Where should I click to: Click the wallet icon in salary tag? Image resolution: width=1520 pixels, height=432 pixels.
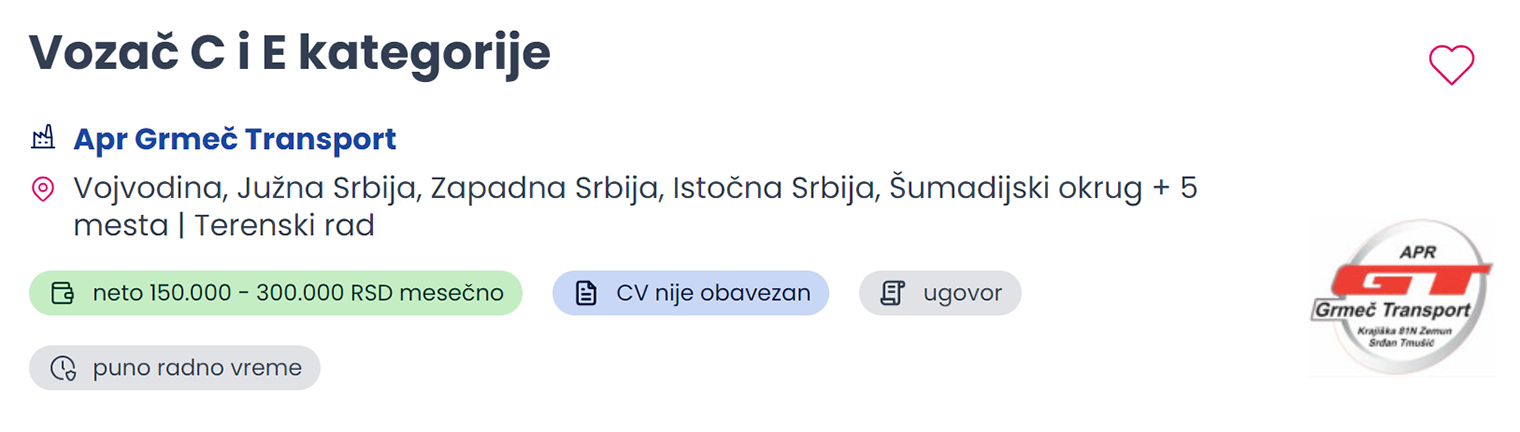[63, 293]
